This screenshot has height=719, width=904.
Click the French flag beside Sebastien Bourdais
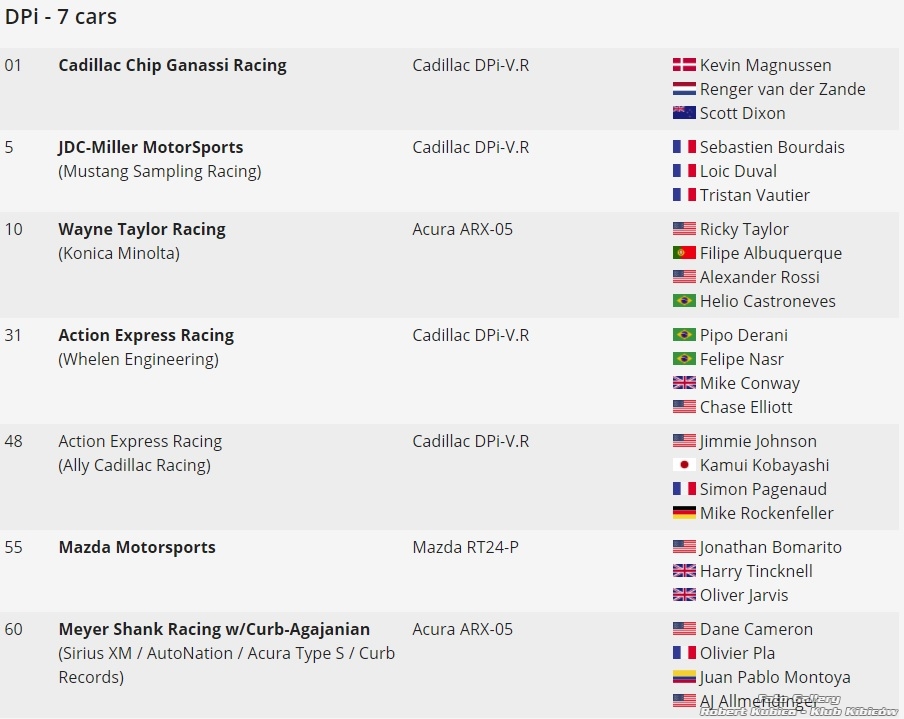(684, 147)
